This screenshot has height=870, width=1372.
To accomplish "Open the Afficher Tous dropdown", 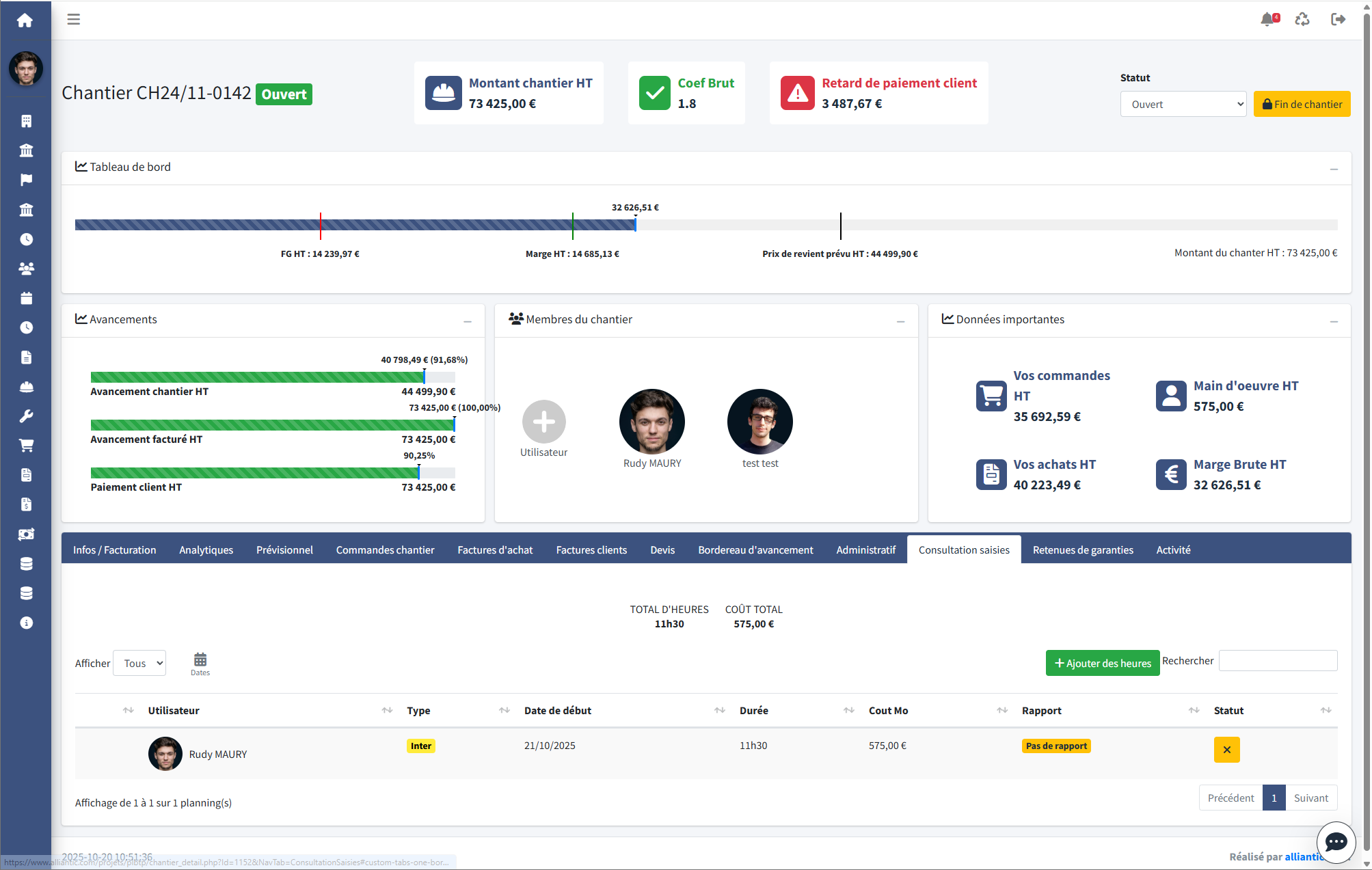I will tap(139, 664).
